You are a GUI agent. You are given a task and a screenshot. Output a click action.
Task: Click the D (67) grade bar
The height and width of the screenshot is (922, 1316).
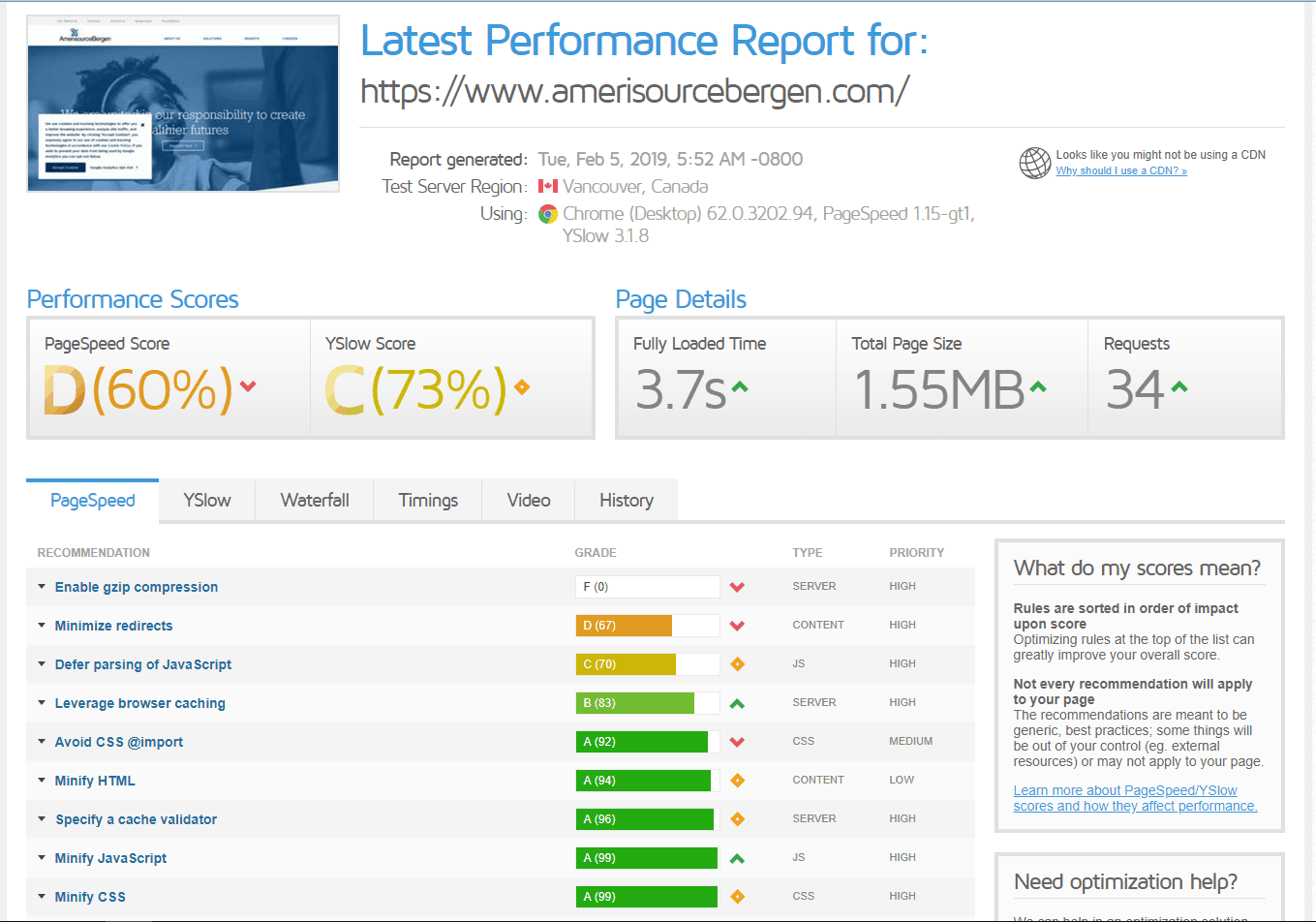[x=648, y=626]
